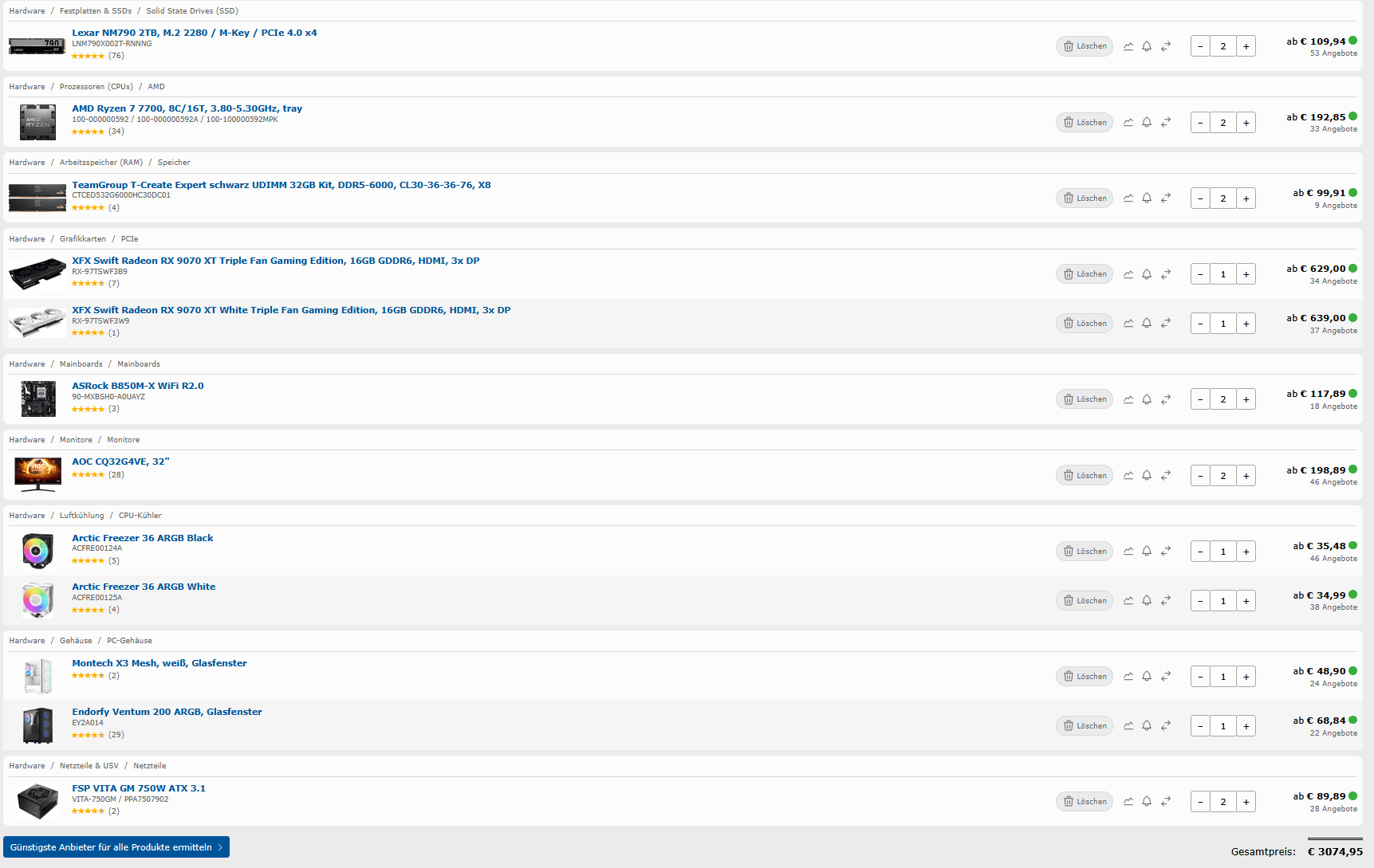Click quantity field for AOC CQ32G4VE

(x=1223, y=476)
